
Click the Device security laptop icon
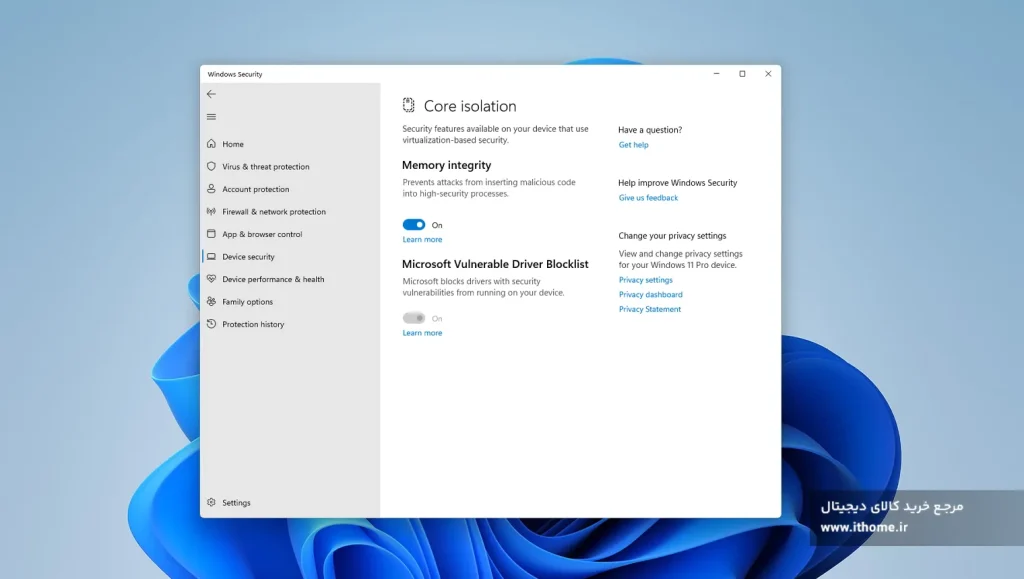[x=211, y=257]
